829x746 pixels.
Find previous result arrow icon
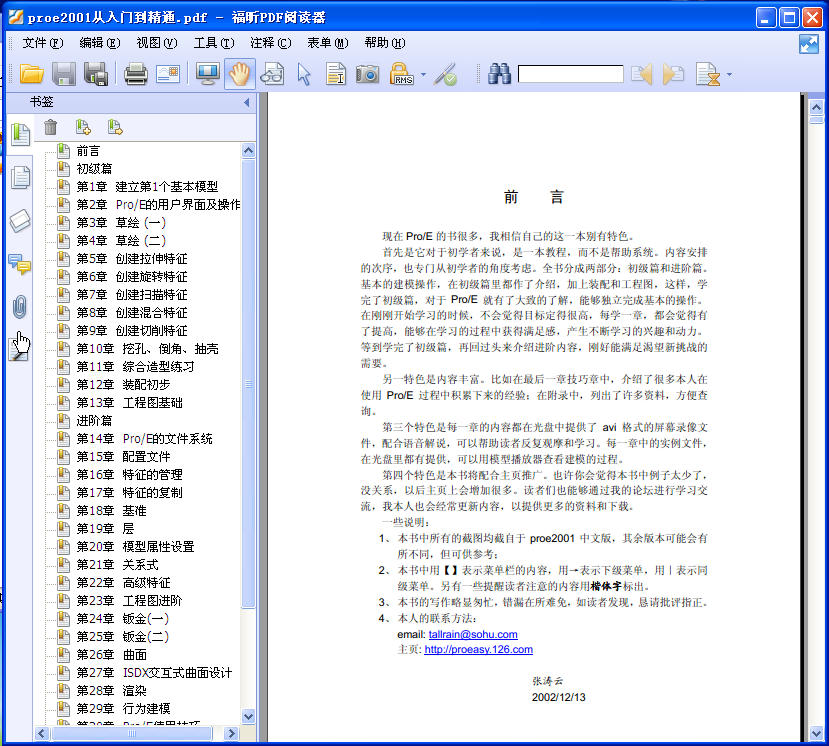pos(642,74)
